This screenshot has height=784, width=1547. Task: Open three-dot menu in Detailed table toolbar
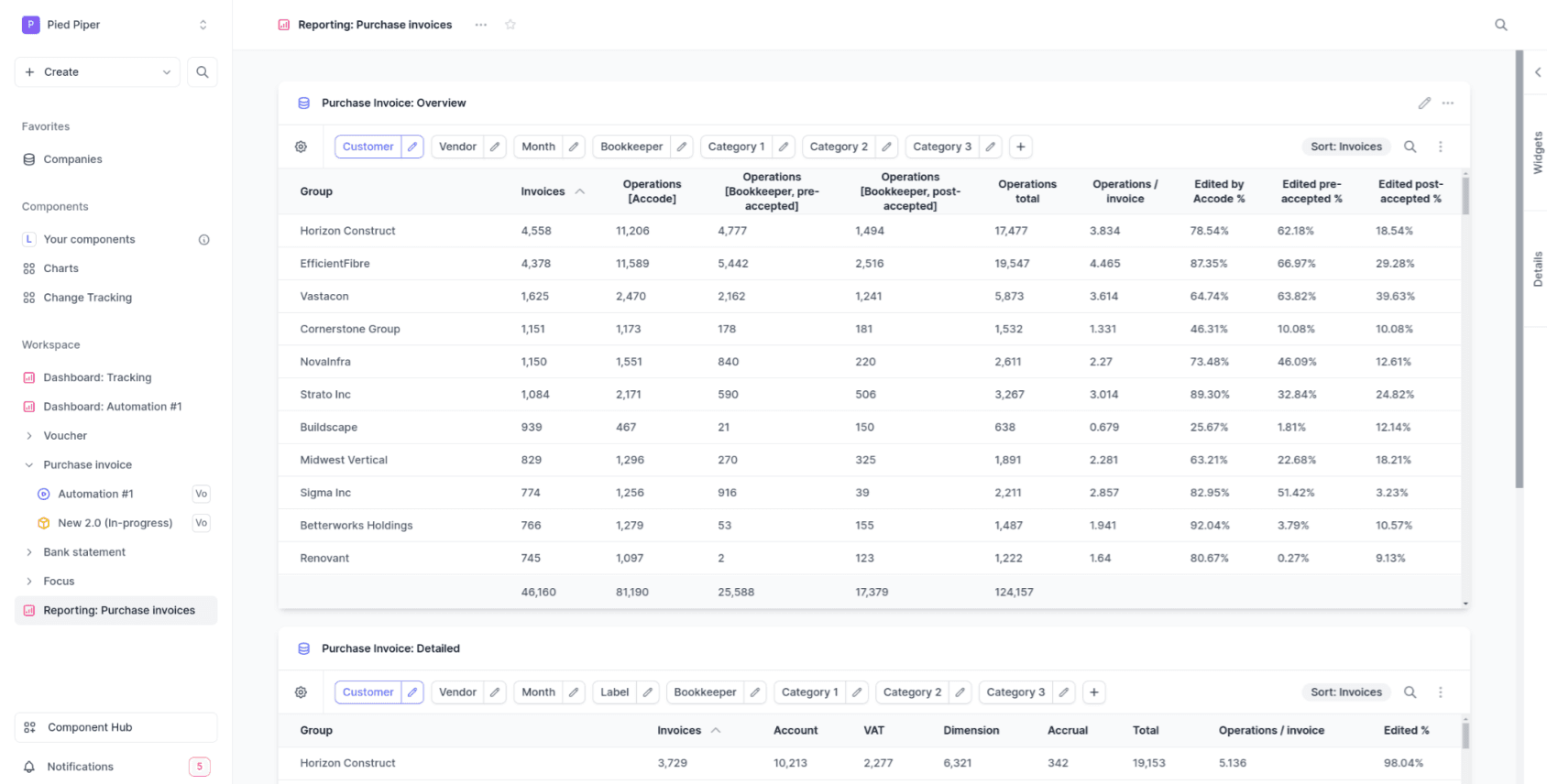(1440, 692)
